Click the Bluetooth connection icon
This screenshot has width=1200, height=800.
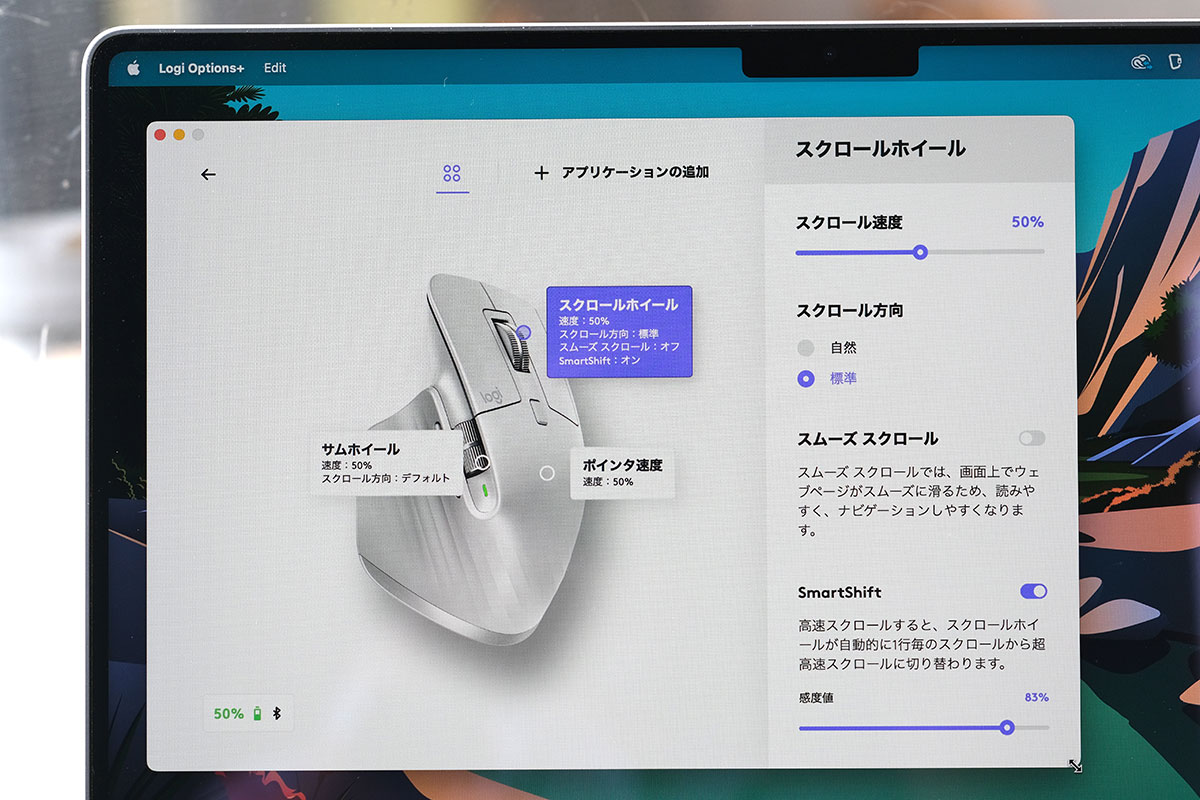point(278,714)
